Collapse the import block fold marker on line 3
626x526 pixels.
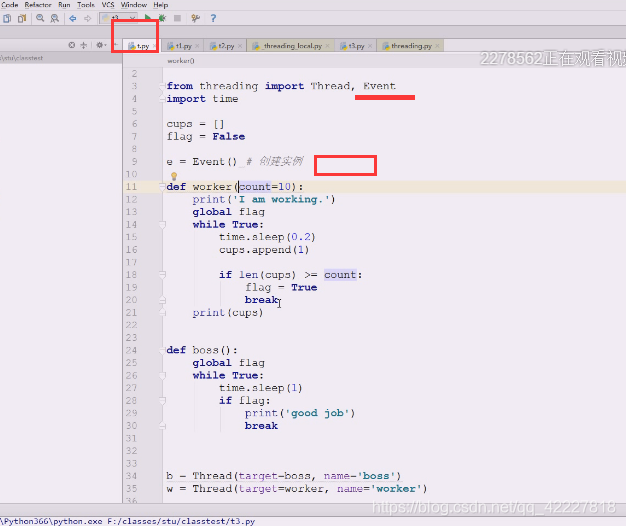(162, 86)
